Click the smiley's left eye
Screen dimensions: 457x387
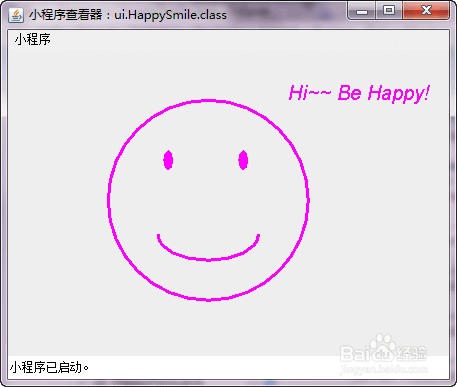coord(168,160)
